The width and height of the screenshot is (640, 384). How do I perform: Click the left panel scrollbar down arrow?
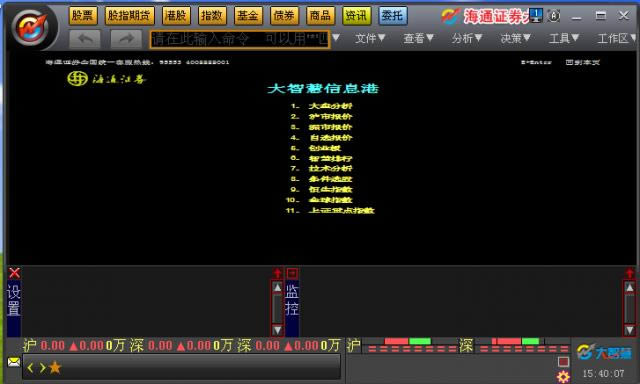tap(277, 330)
